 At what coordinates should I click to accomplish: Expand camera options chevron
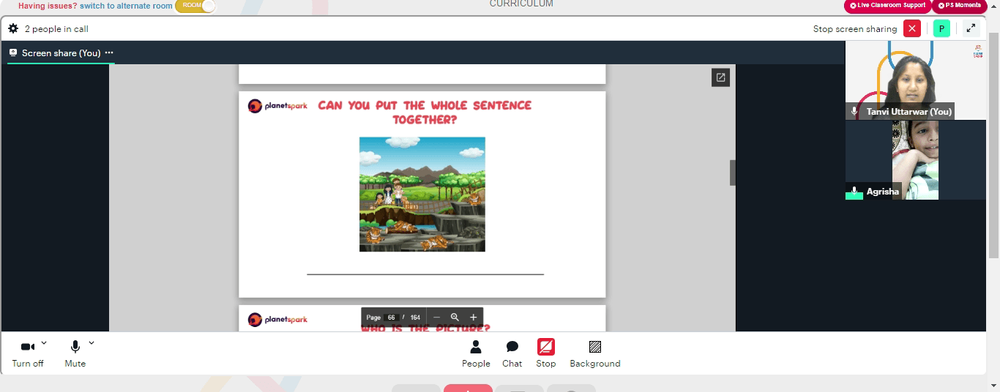click(x=44, y=343)
